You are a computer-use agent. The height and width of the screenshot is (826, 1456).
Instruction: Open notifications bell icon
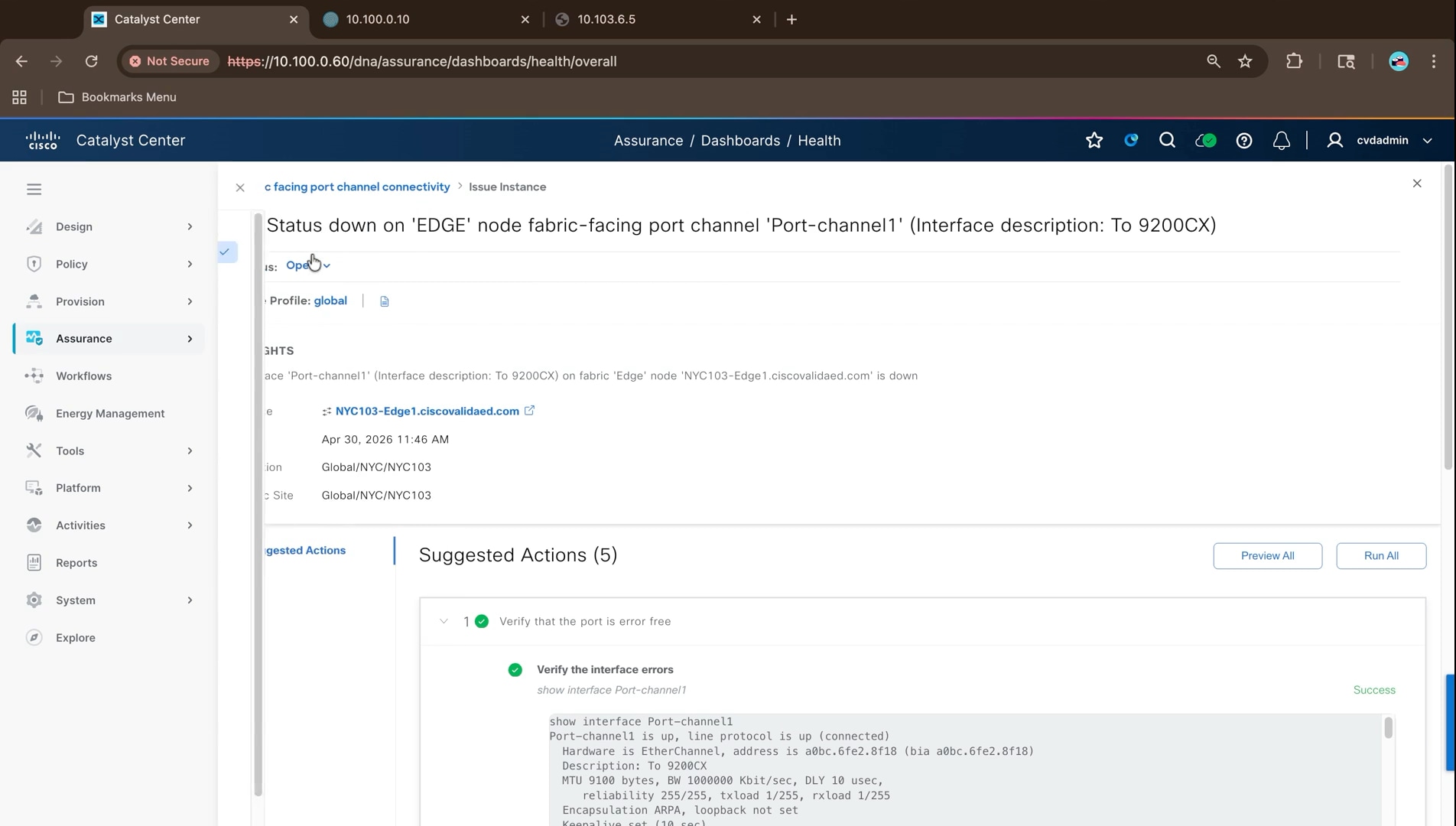coord(1282,140)
